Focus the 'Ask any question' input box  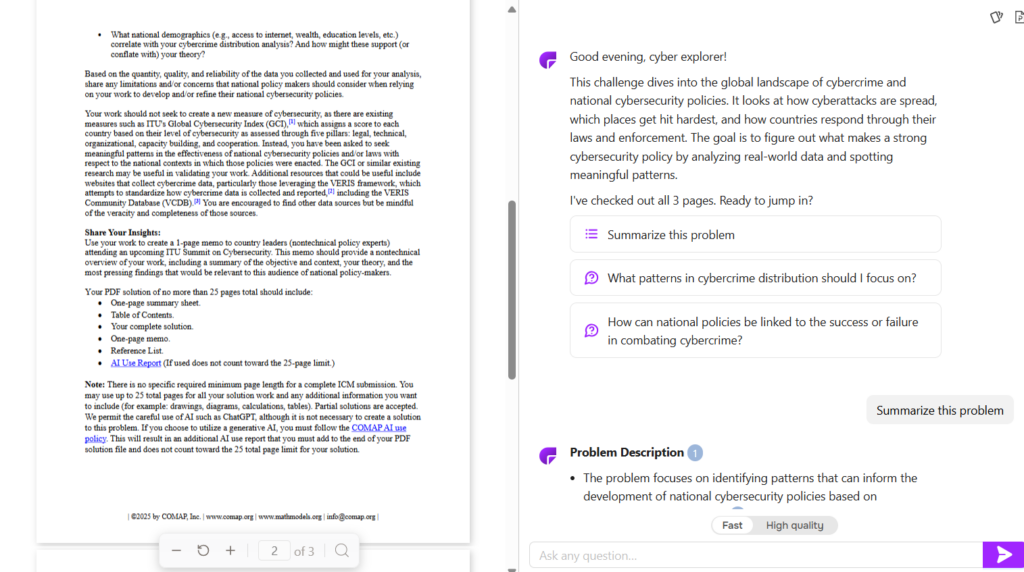coord(756,556)
